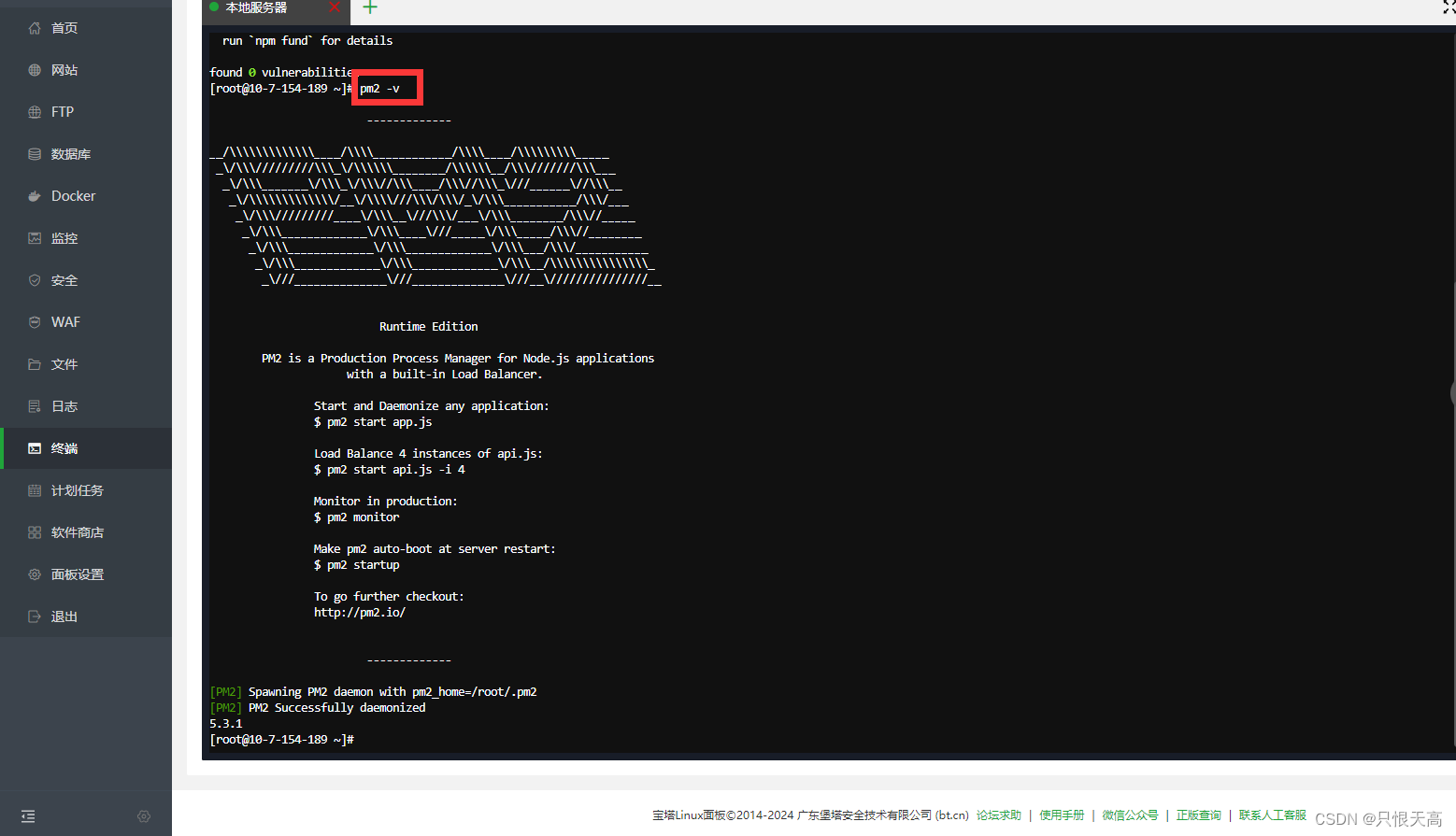Click the 退出 logout icon

tap(35, 616)
